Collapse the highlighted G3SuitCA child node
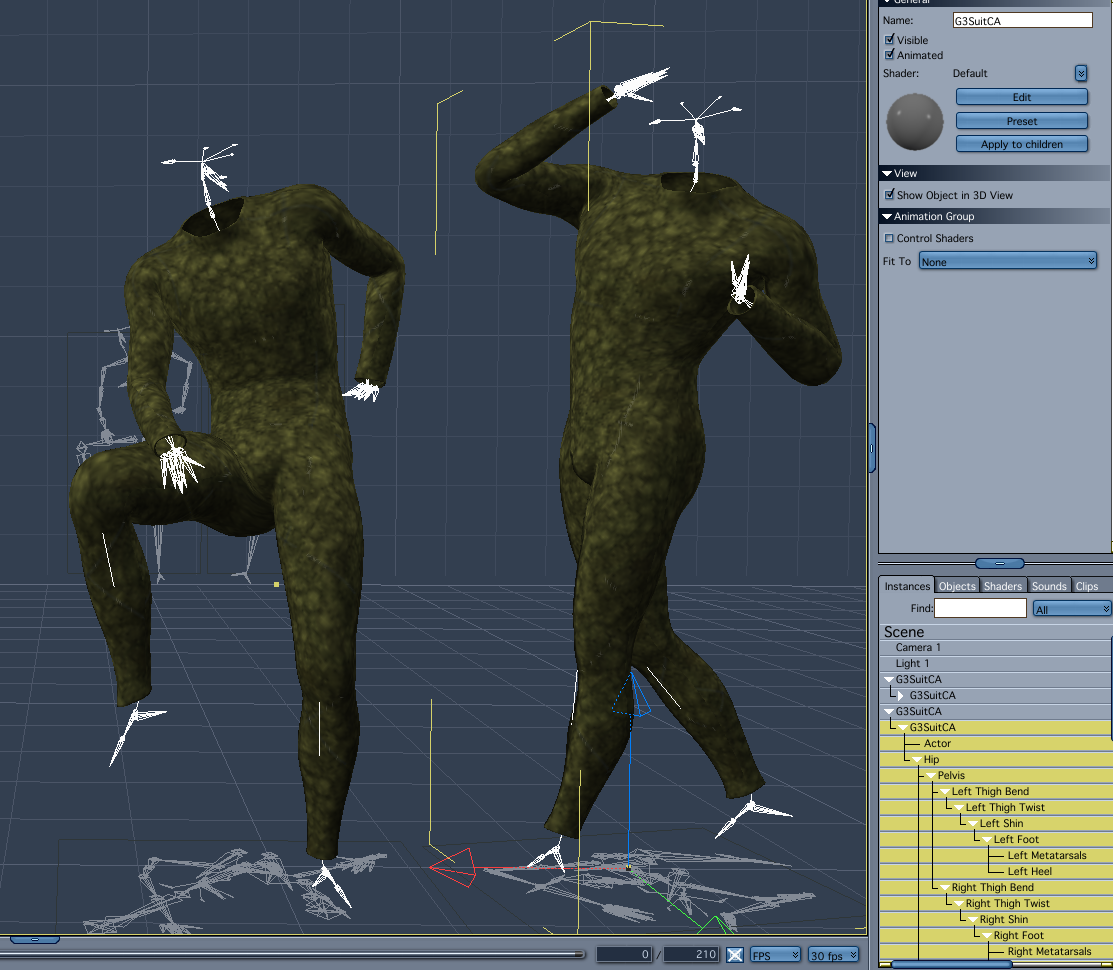The width and height of the screenshot is (1113, 970). pos(902,728)
